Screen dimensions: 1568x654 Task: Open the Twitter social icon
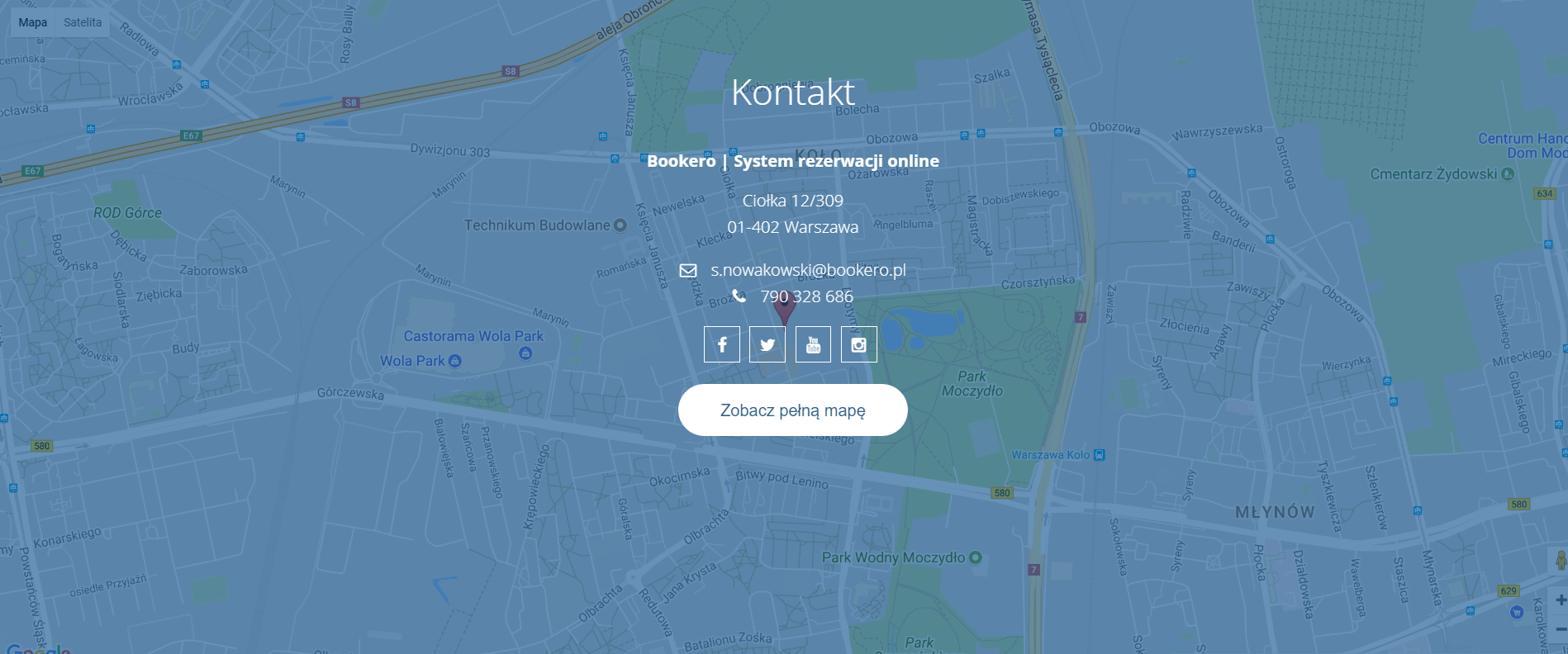(x=767, y=344)
